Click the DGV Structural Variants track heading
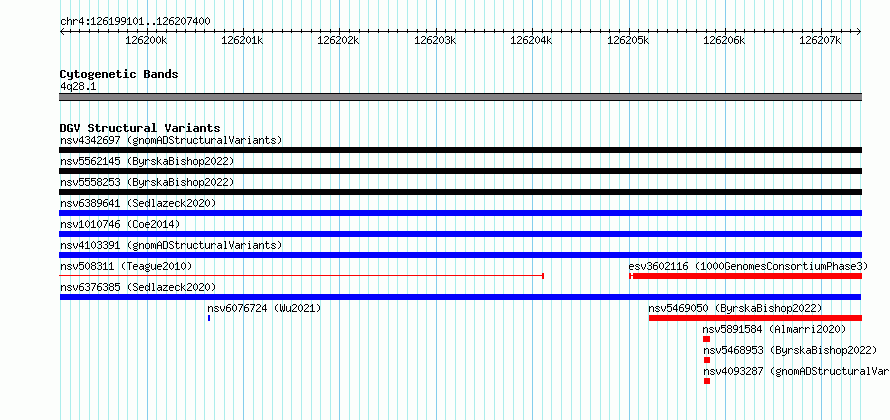This screenshot has height=420, width=890. (140, 128)
